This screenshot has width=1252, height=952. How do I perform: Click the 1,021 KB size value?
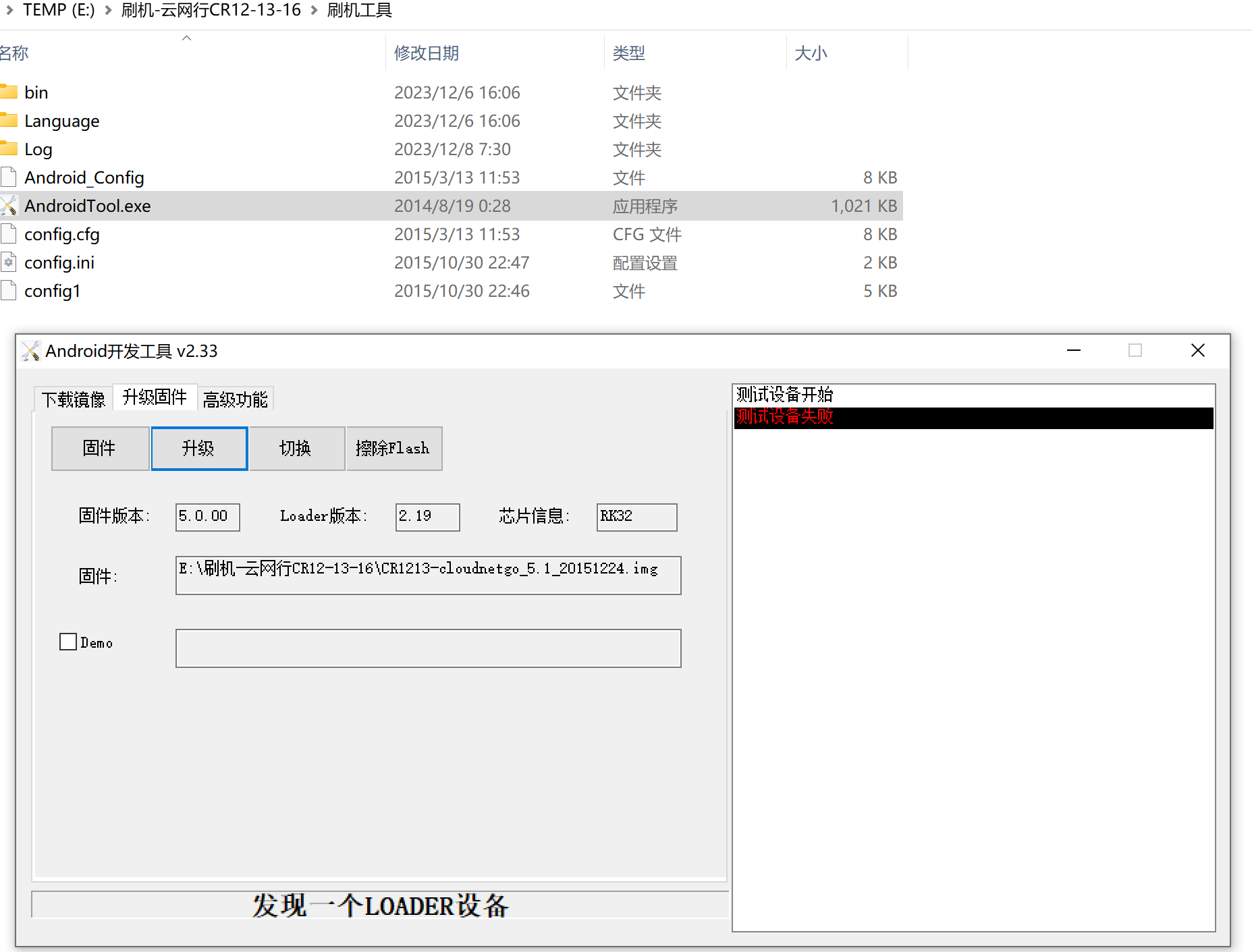[x=864, y=205]
